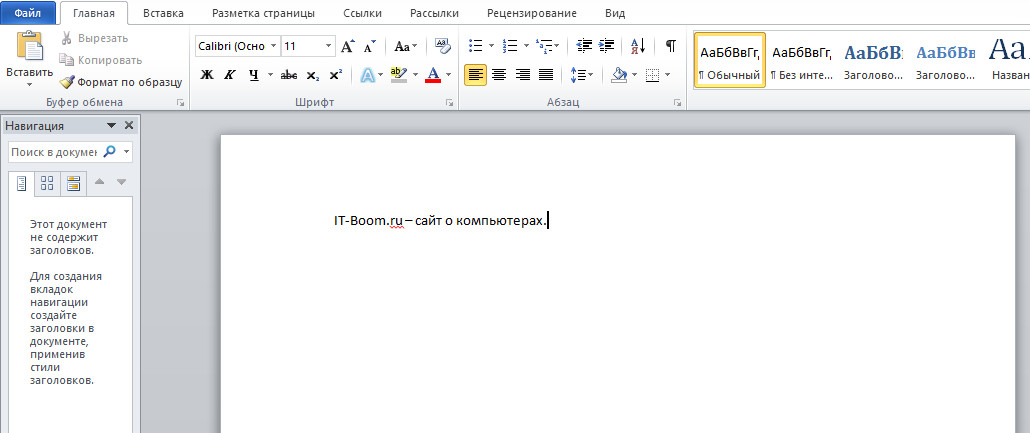Open Навигация pane options arrow

112,125
